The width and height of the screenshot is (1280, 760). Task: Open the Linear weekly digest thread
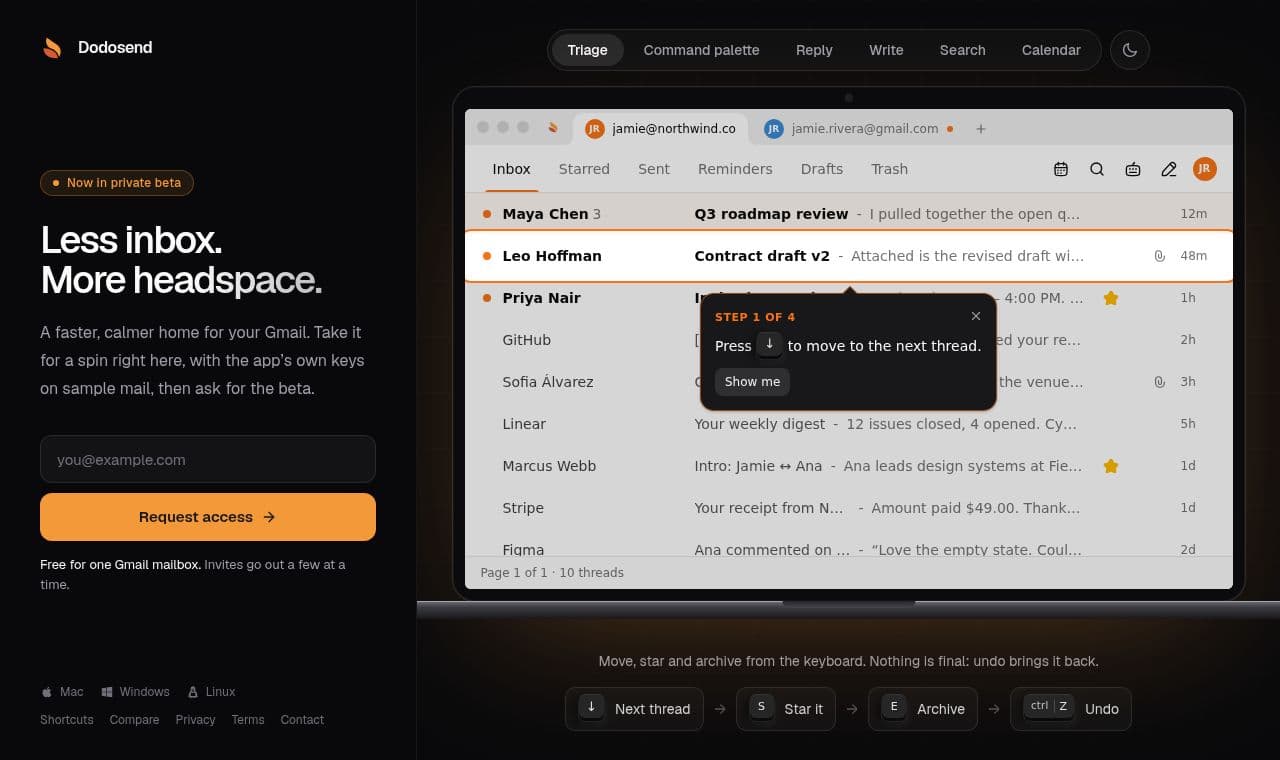point(849,424)
